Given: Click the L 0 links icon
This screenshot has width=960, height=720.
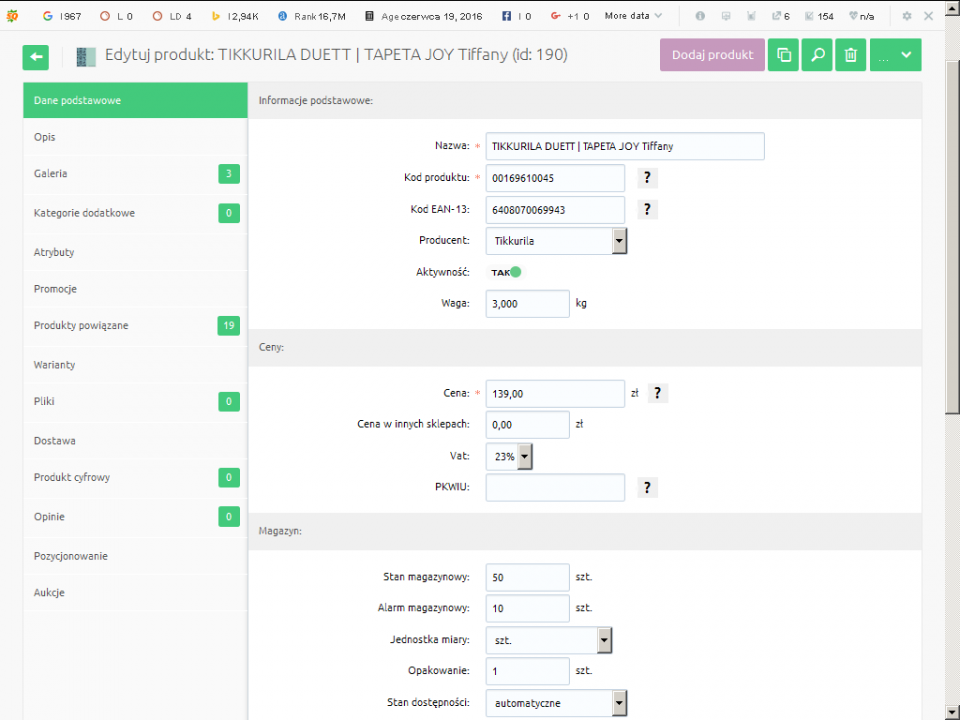Looking at the screenshot, I should point(105,16).
